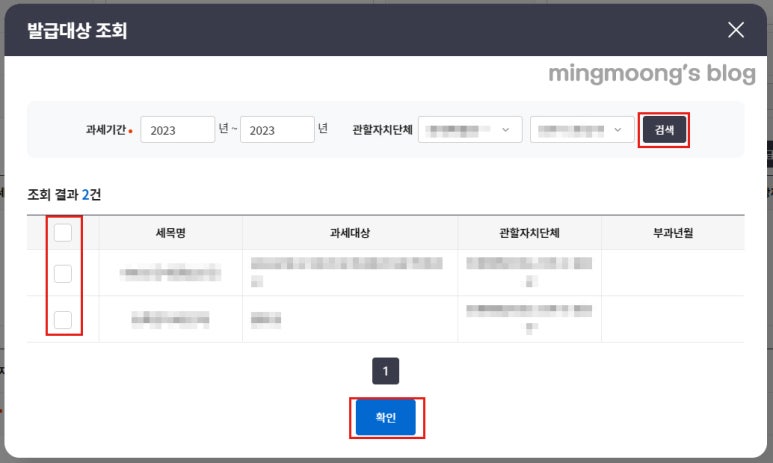Go to page 1 of results
Screen dimensions: 773x463
(386, 371)
